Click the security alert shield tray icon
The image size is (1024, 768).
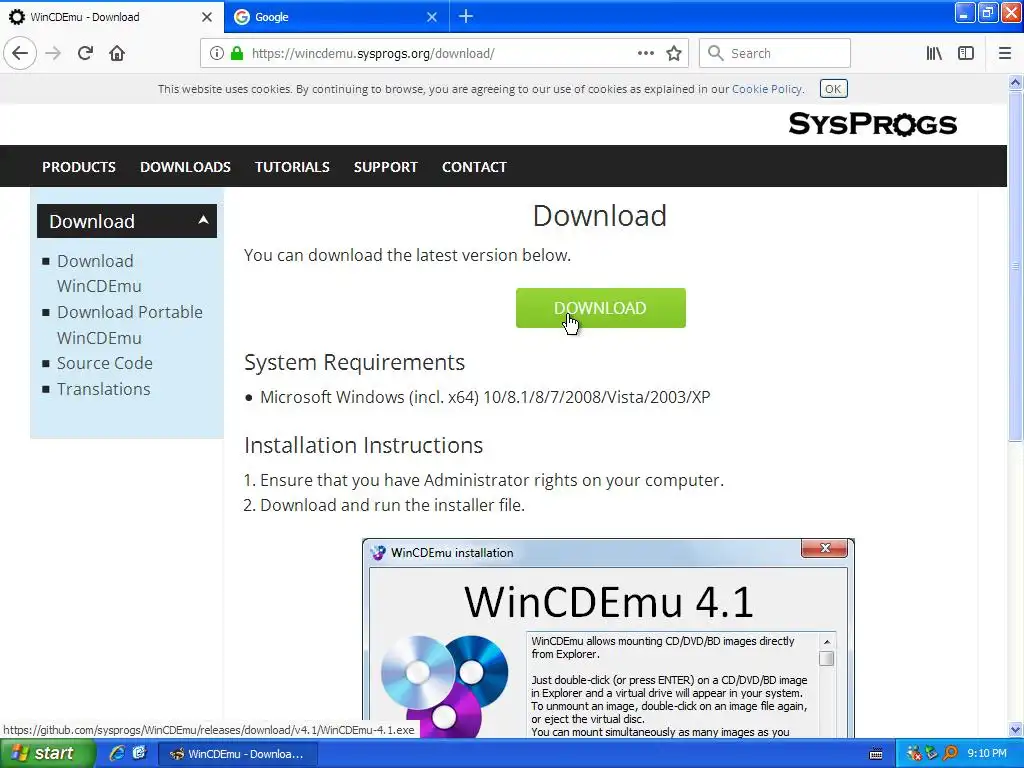coord(914,753)
